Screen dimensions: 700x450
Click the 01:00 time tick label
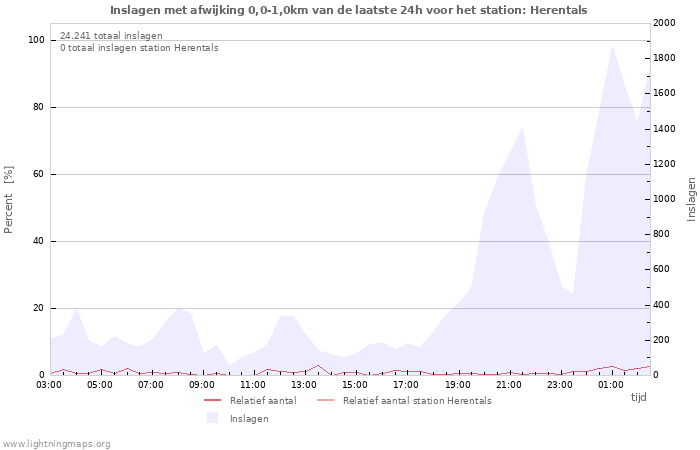(x=611, y=385)
